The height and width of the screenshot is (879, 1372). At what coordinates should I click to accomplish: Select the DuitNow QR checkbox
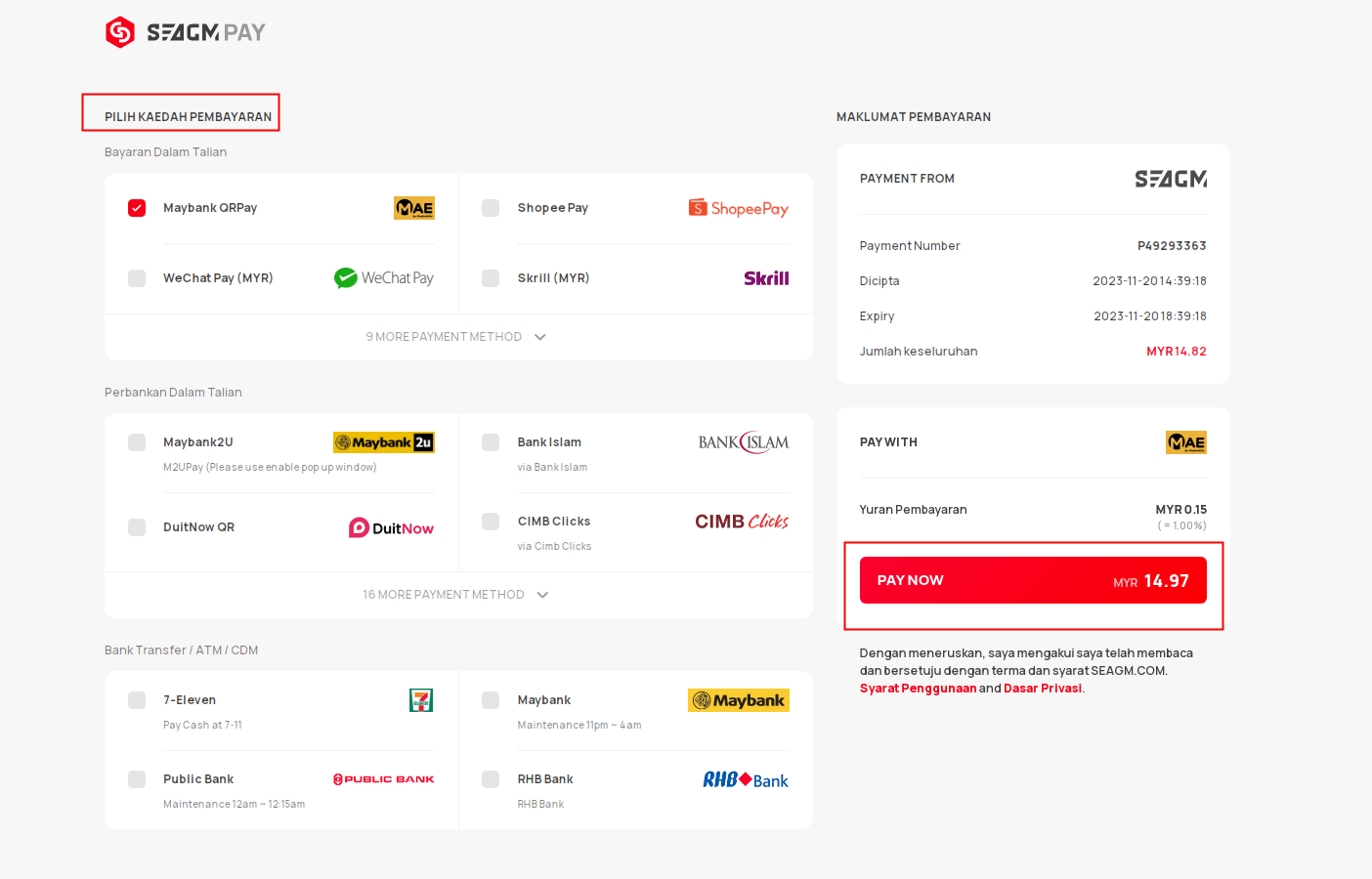tap(137, 527)
